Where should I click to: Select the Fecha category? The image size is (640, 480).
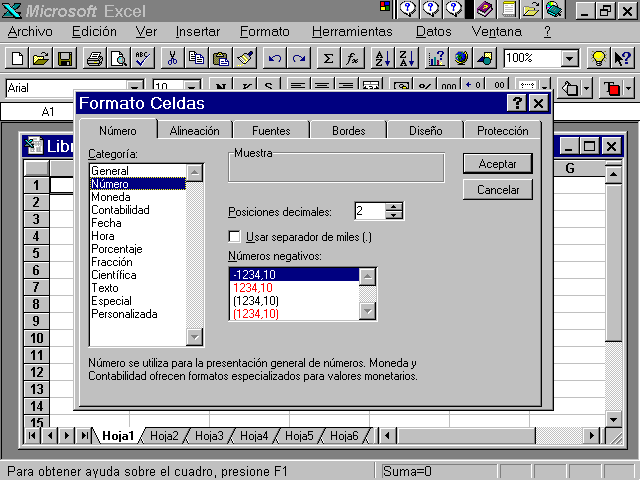138,223
